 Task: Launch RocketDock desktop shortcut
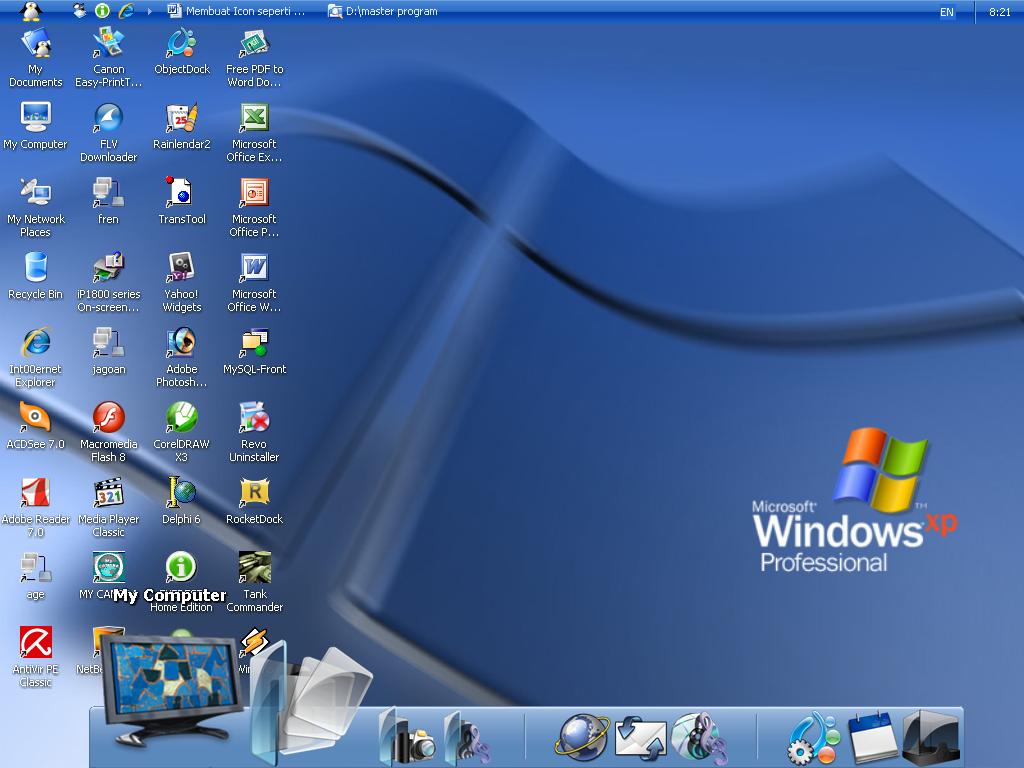255,501
